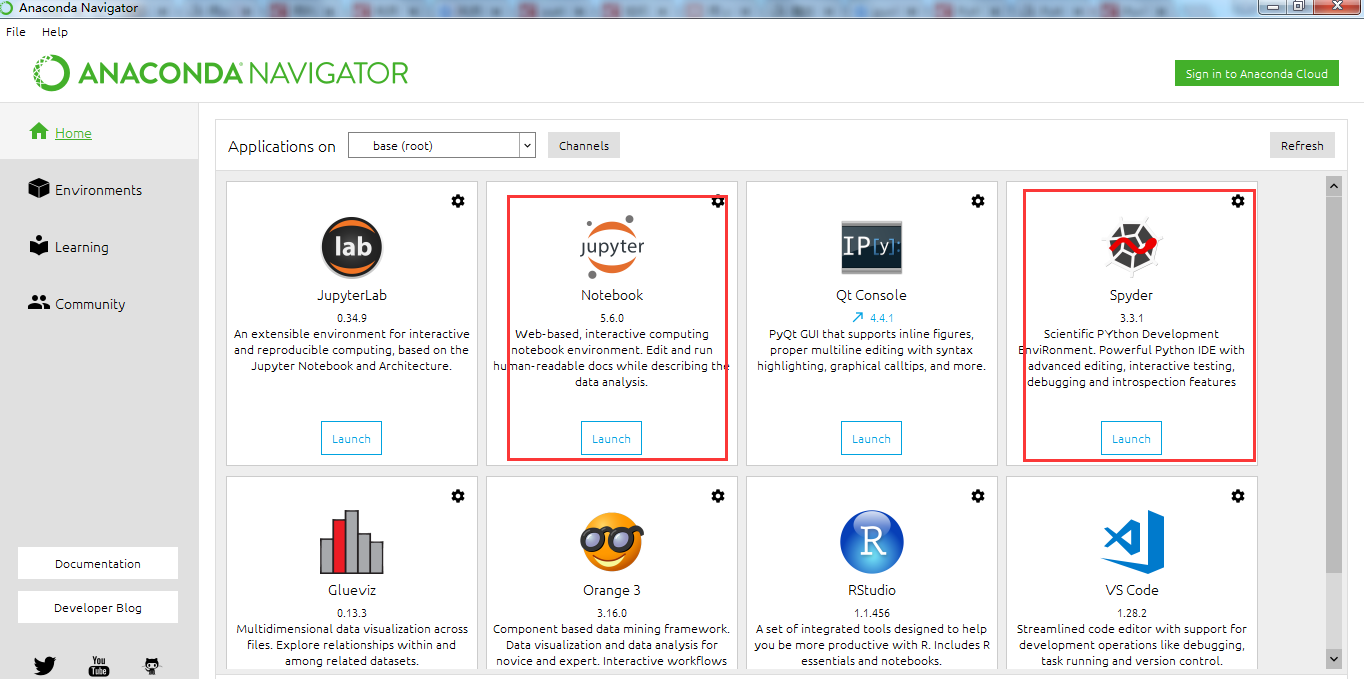Click the VS Code application logo

coord(1133,541)
